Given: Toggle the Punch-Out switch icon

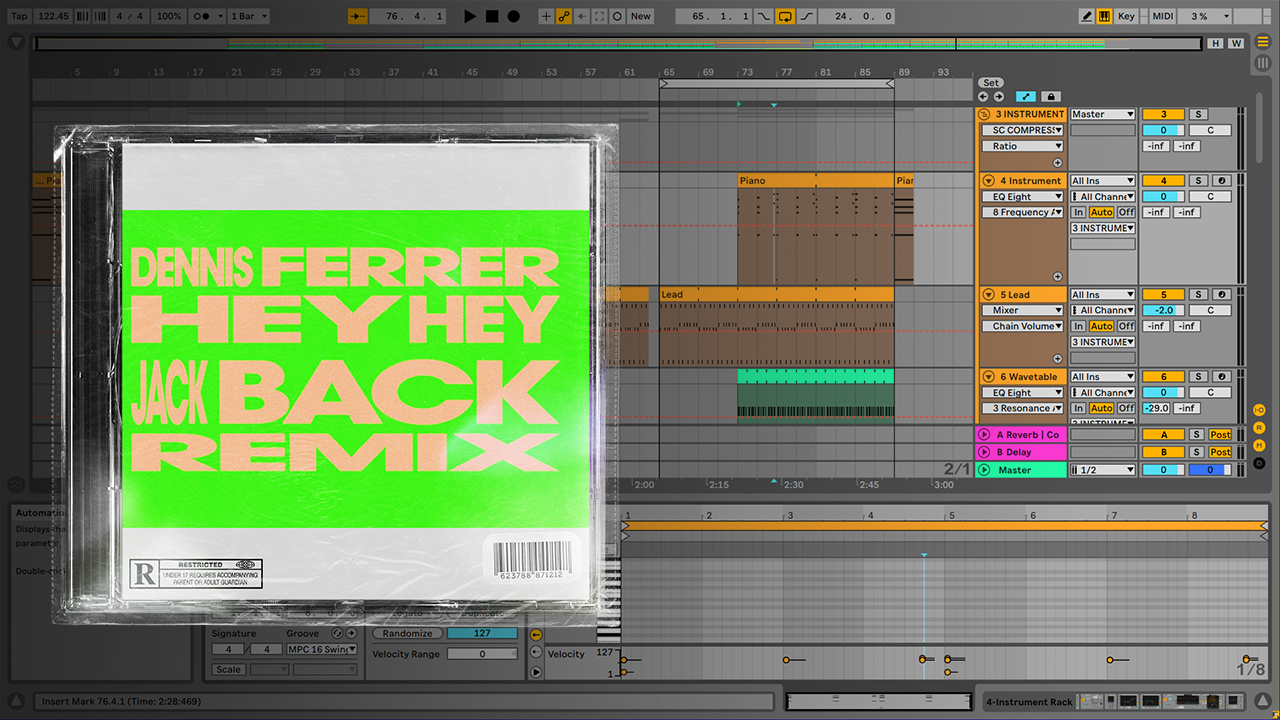Looking at the screenshot, I should click(x=807, y=16).
